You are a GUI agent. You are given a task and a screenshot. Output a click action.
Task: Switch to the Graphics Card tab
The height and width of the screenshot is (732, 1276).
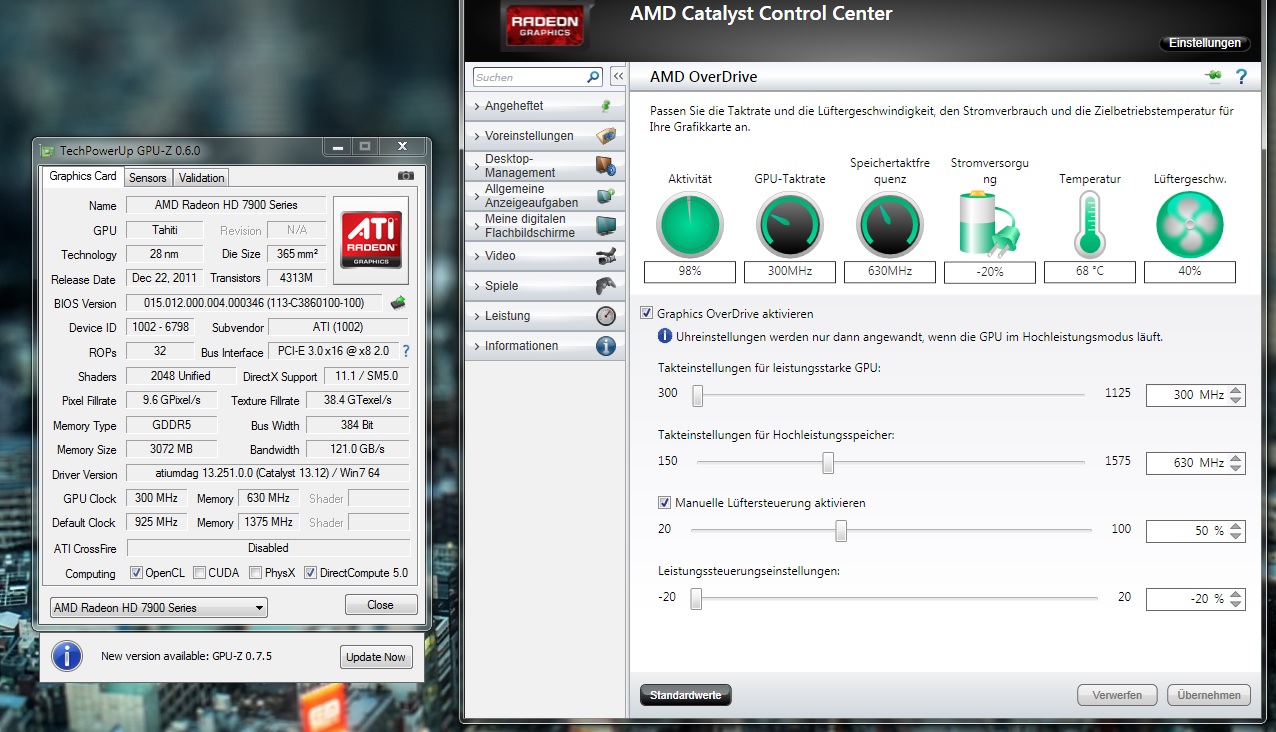[83, 176]
